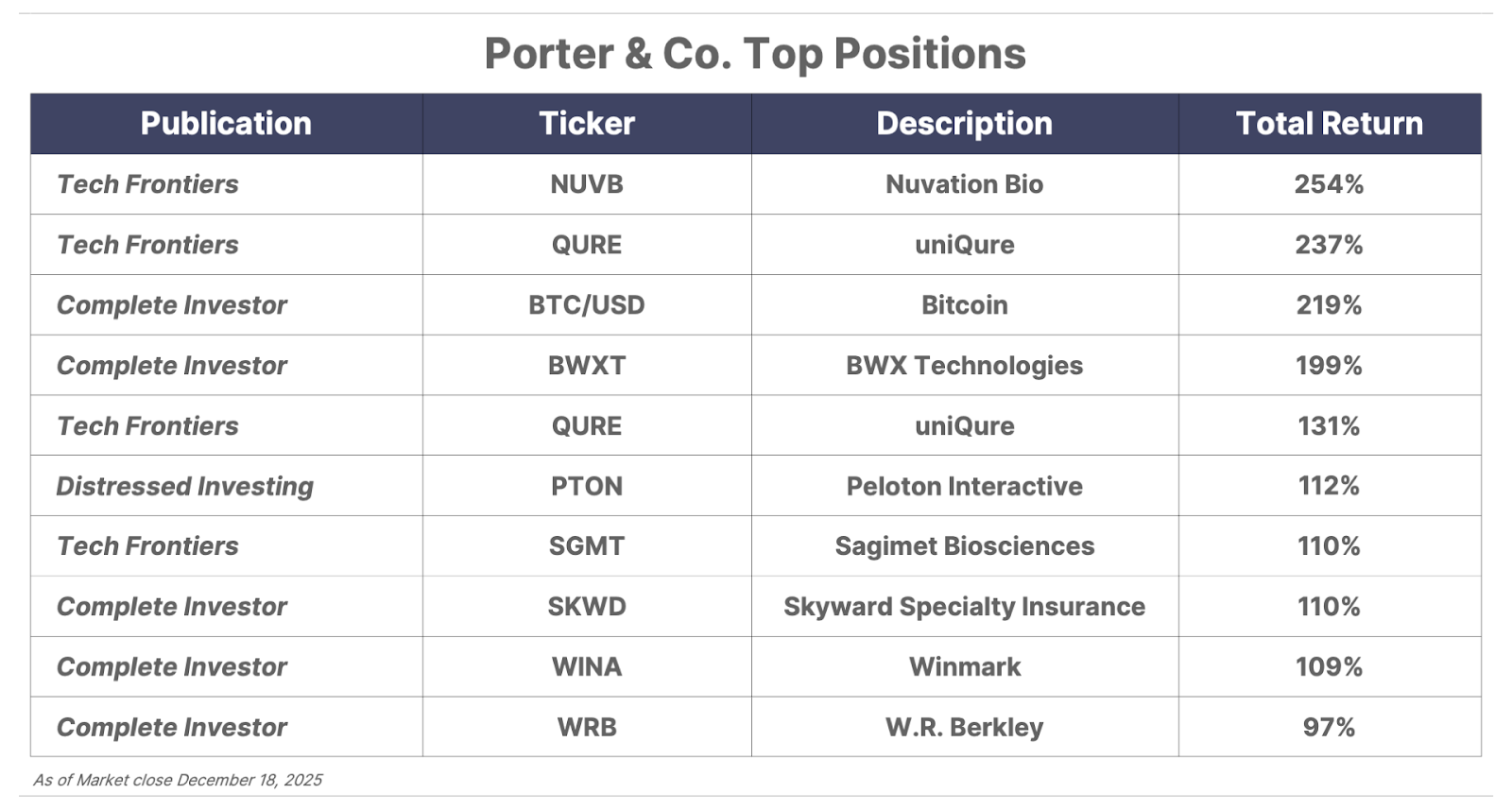Select the Bitcoin description cell

(x=964, y=305)
